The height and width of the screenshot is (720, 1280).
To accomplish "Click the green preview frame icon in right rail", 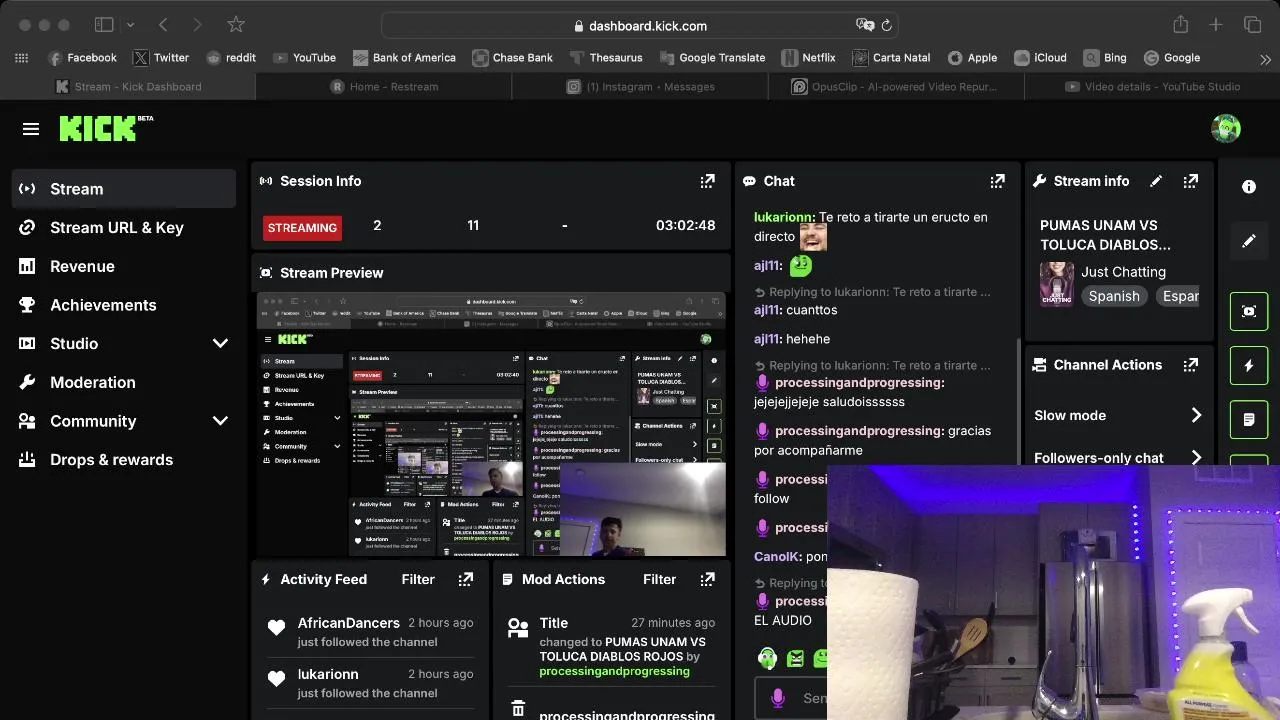I will (x=1249, y=311).
